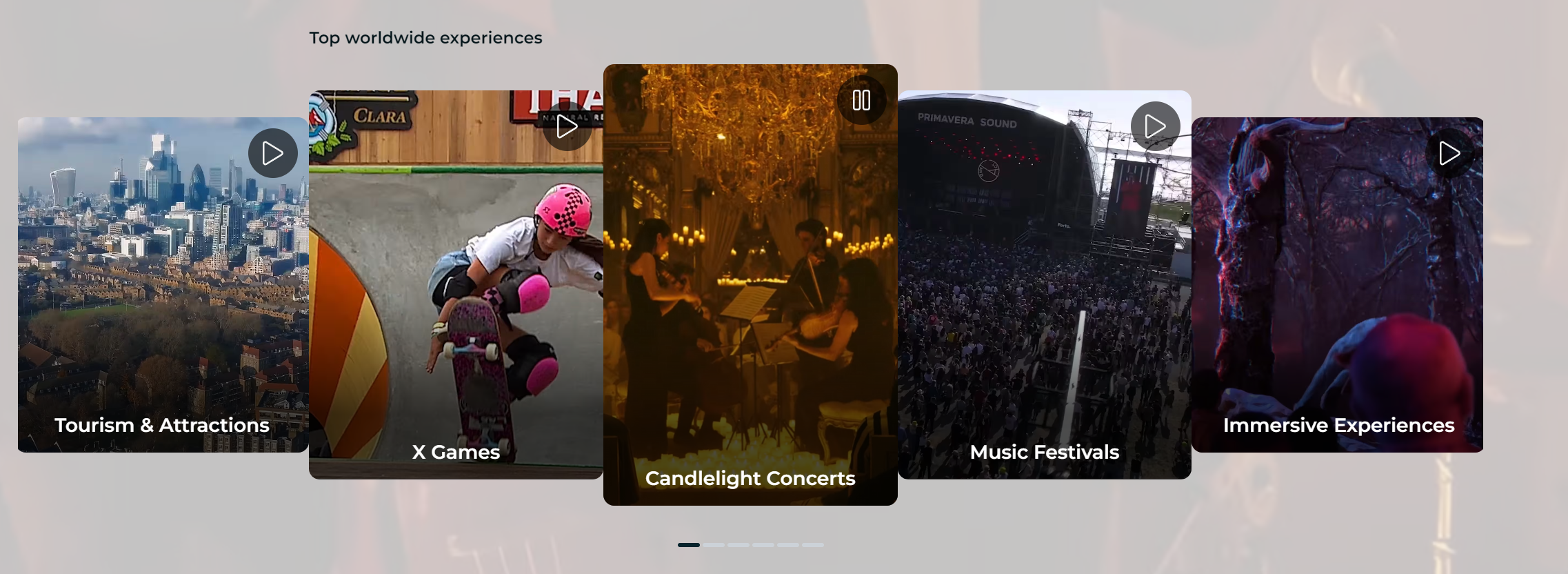Go to the third carousel slide indicator
Screen dimensions: 1568x574
(738, 545)
